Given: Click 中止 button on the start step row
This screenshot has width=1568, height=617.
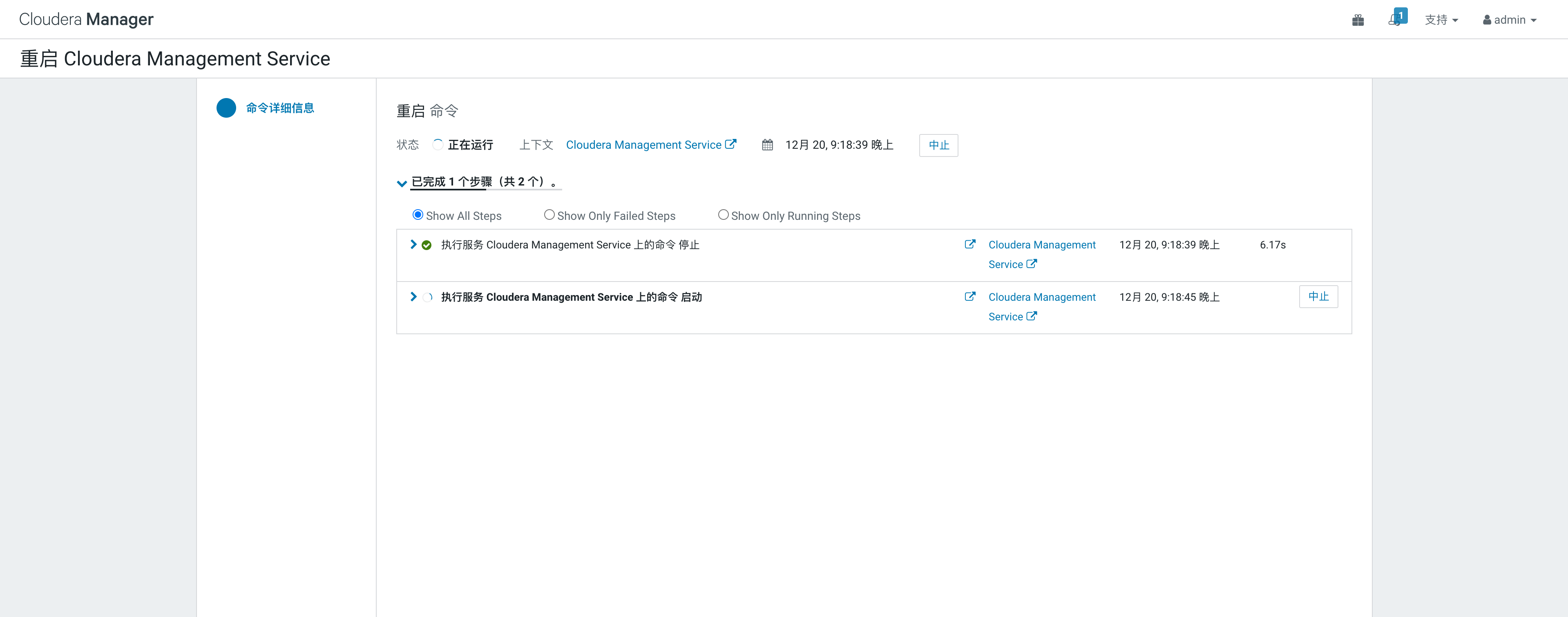Looking at the screenshot, I should point(1318,297).
